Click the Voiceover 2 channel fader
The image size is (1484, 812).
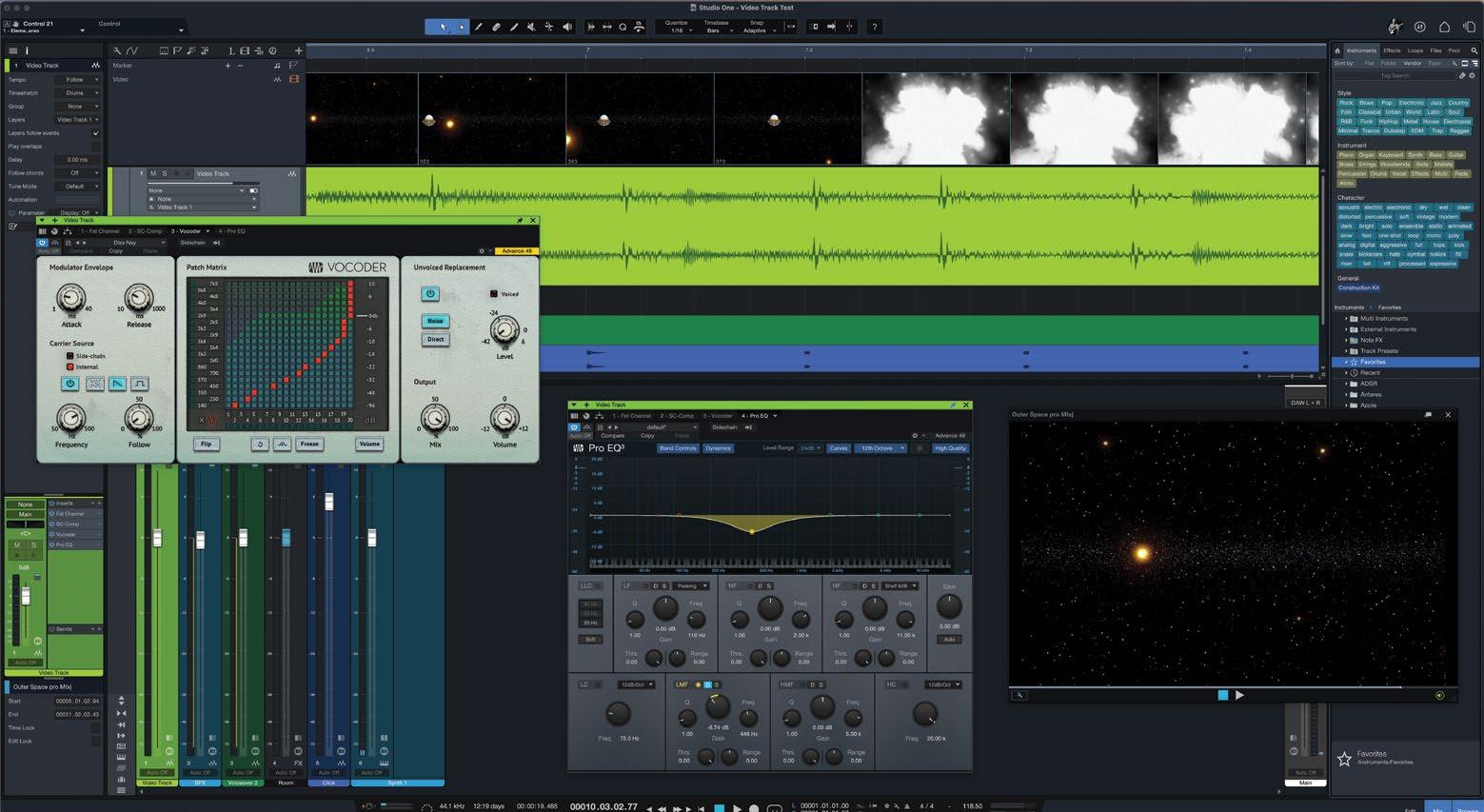tap(244, 538)
